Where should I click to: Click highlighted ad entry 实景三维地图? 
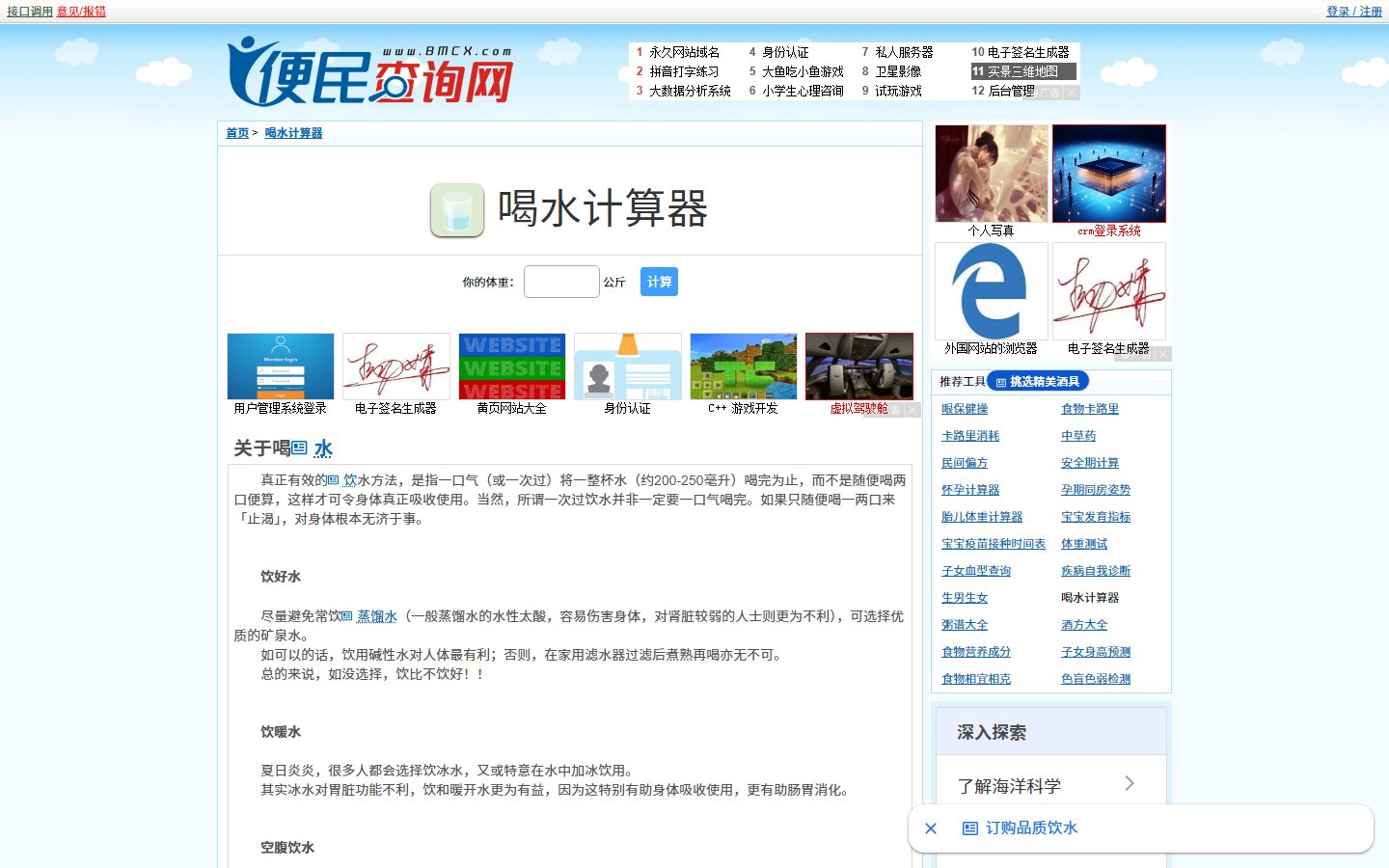(1022, 71)
